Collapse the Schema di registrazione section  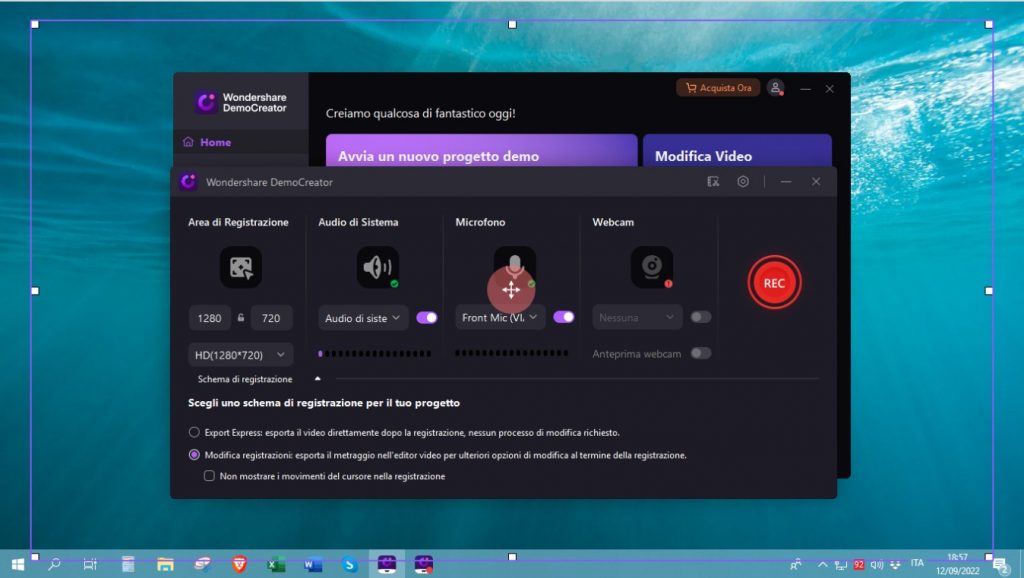(318, 379)
